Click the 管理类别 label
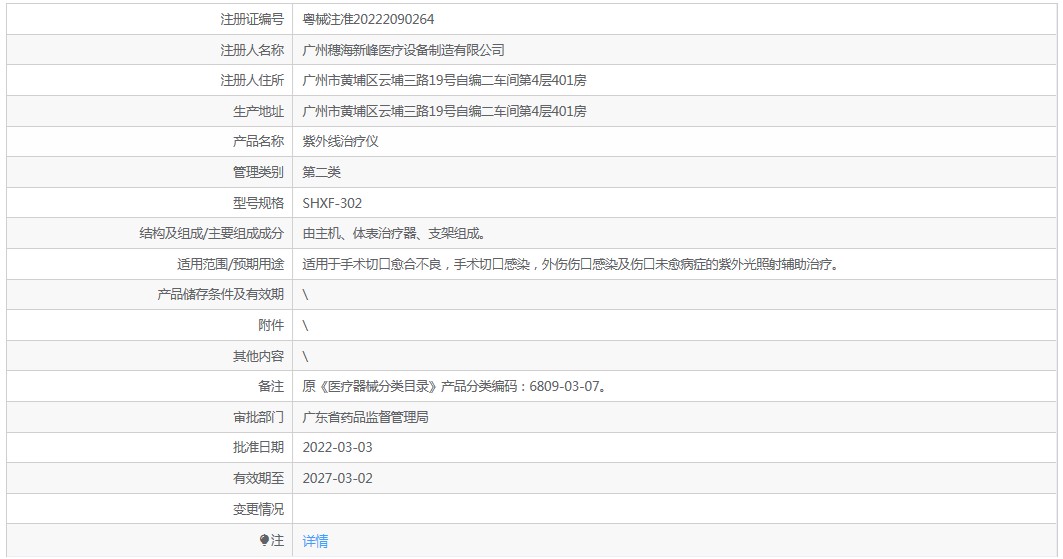 pos(258,172)
